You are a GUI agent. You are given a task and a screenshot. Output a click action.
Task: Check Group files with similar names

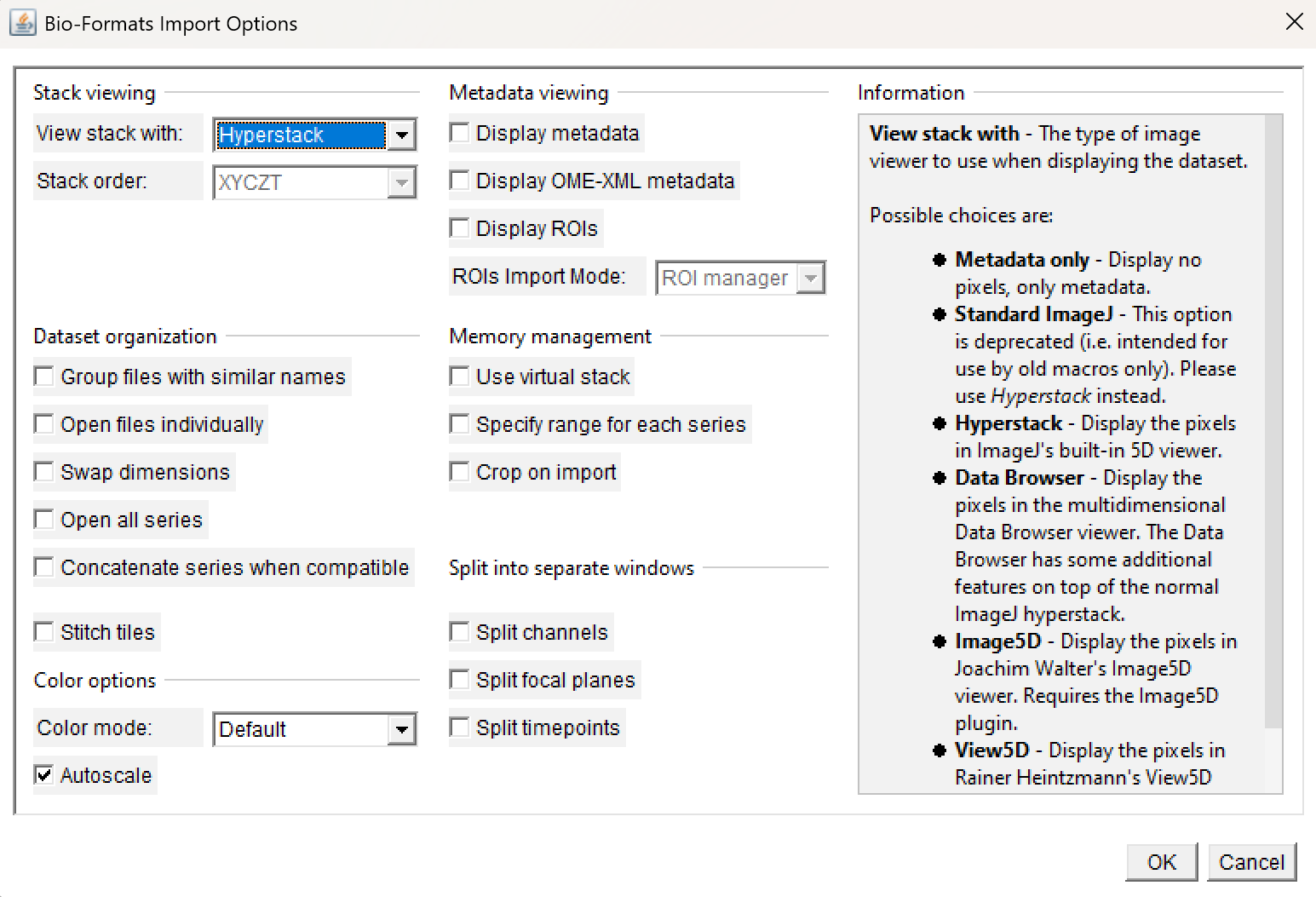click(43, 376)
